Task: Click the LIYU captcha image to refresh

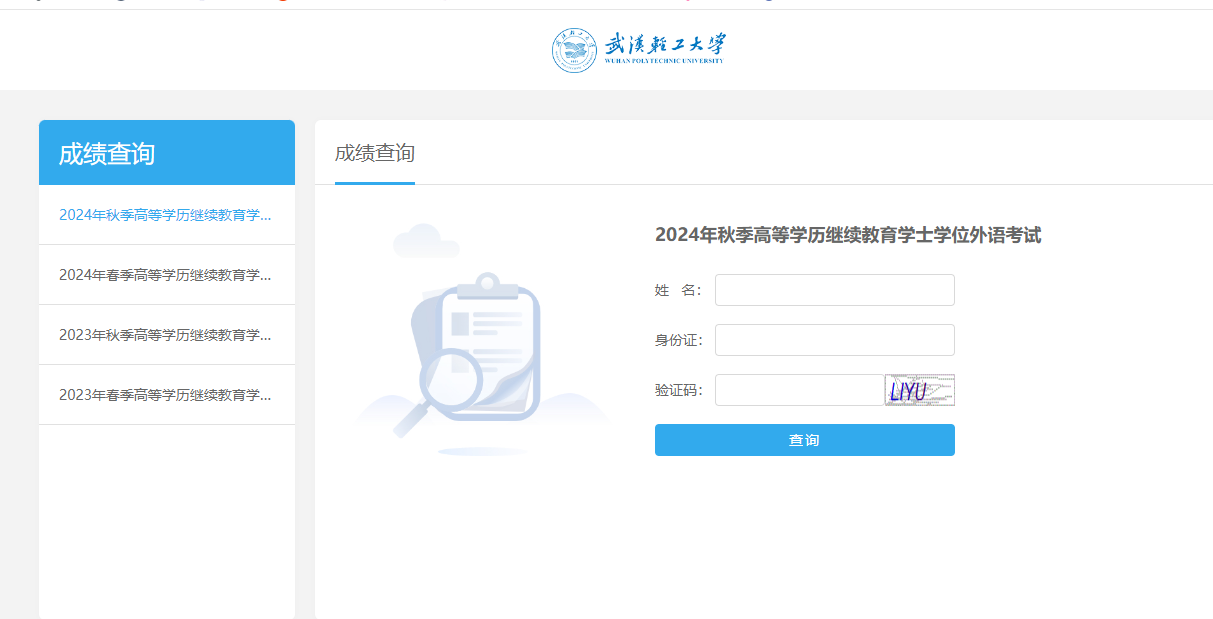Action: click(918, 389)
